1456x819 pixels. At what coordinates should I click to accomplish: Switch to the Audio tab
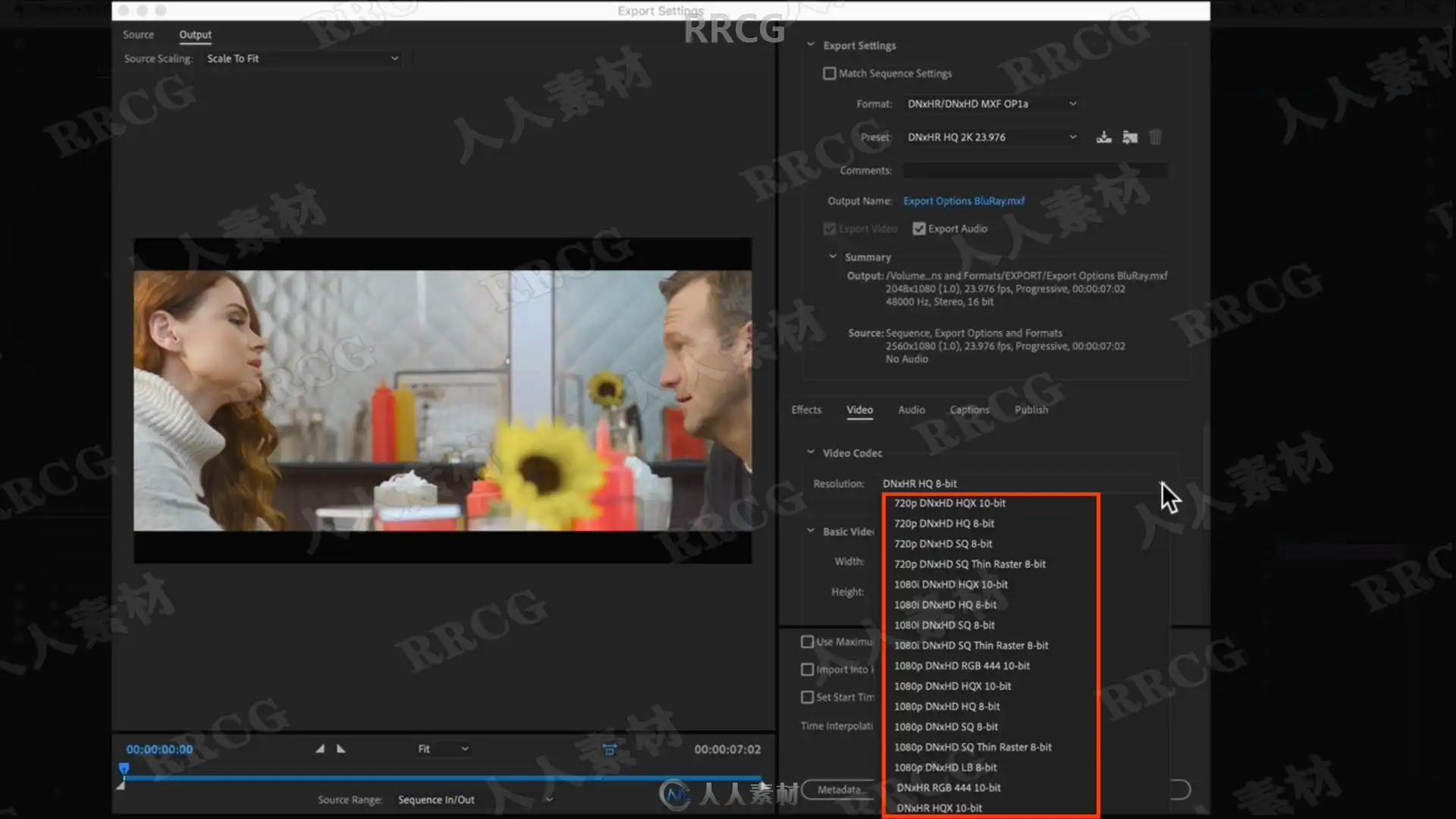(911, 410)
